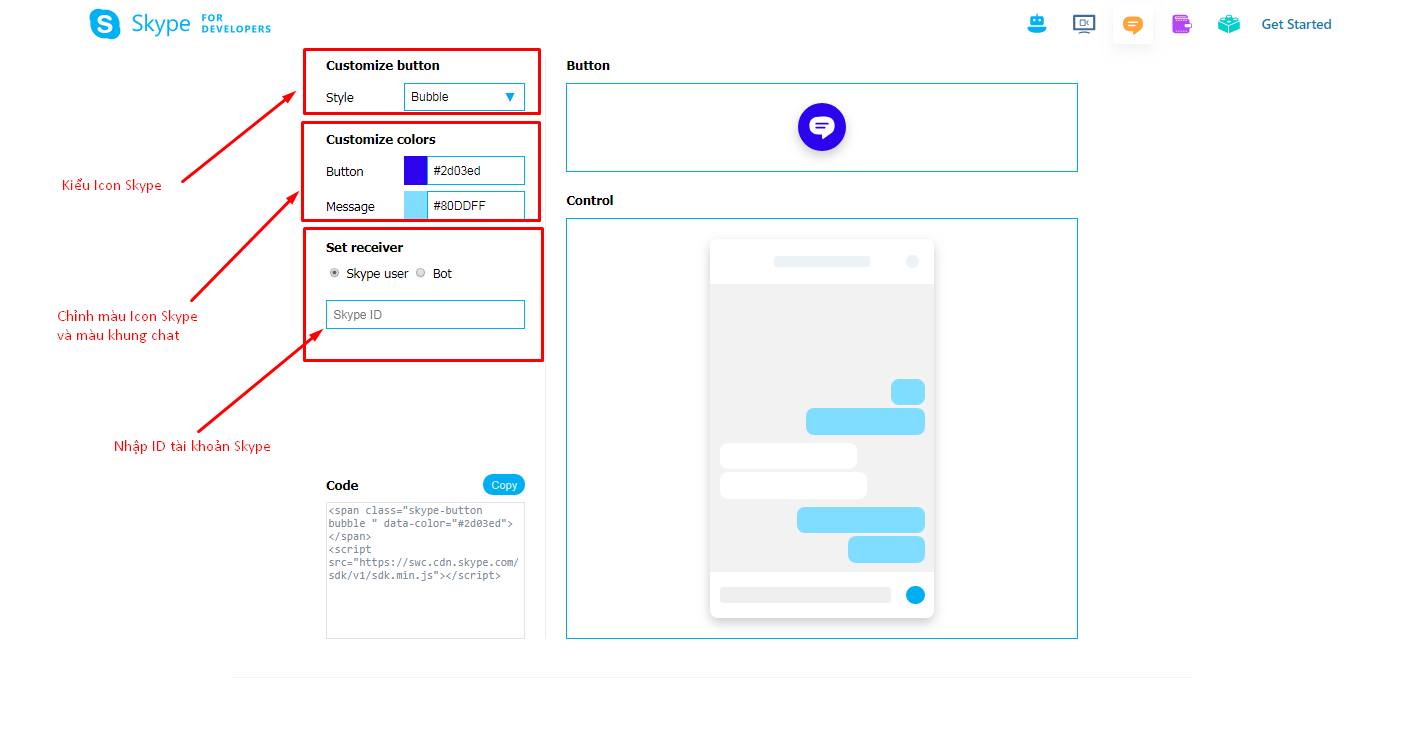Open the blue bot icon in header
The width and height of the screenshot is (1422, 755).
1037,24
